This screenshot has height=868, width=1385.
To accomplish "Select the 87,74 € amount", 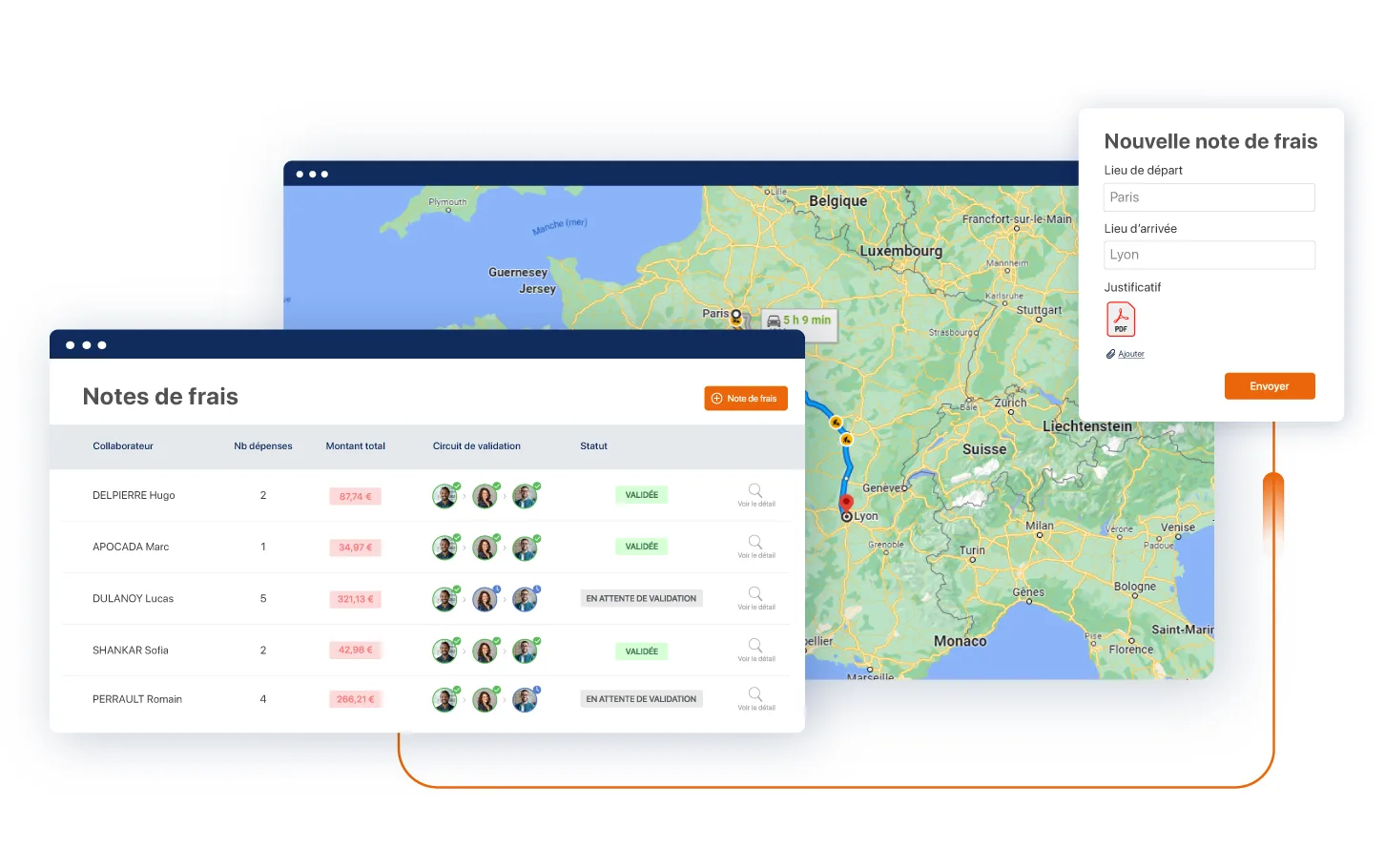I will point(356,496).
